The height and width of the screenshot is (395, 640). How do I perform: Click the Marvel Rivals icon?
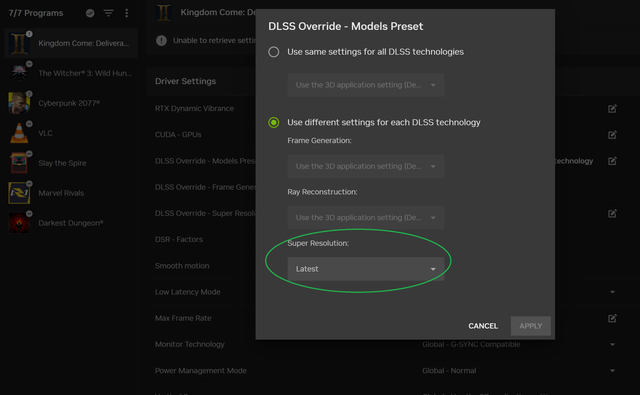[19, 193]
